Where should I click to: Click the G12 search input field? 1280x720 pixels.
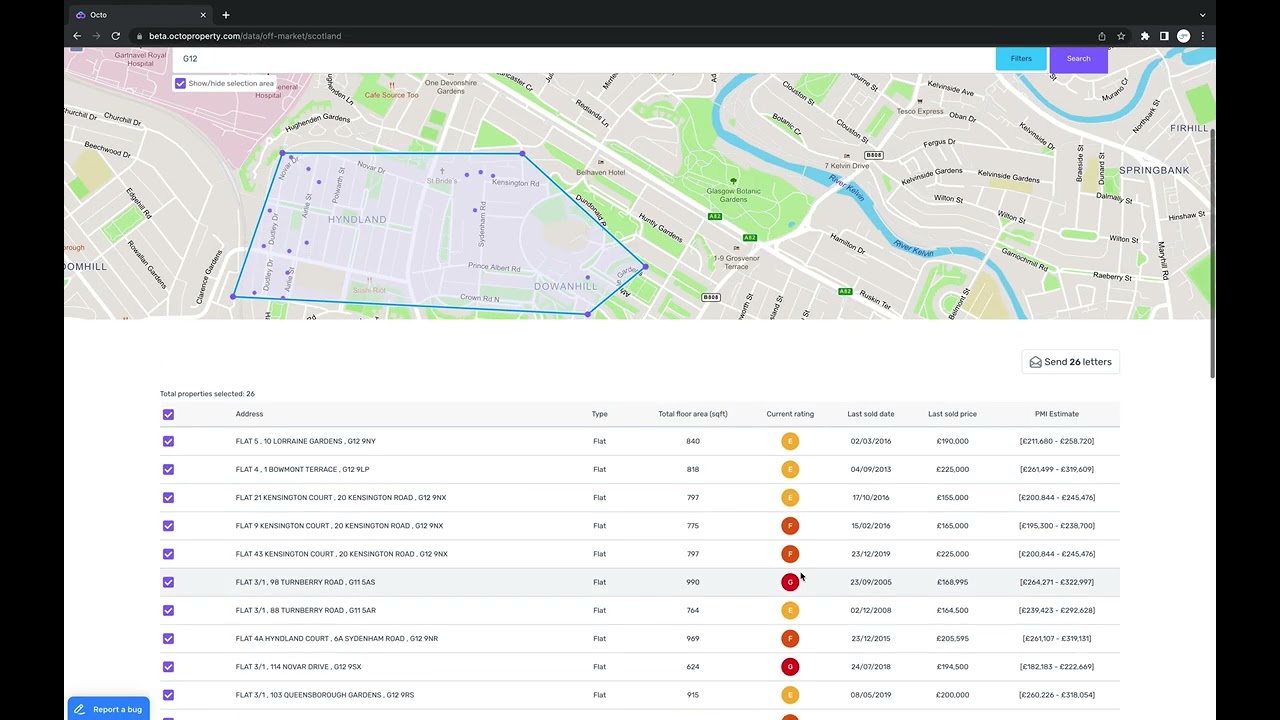pyautogui.click(x=580, y=59)
